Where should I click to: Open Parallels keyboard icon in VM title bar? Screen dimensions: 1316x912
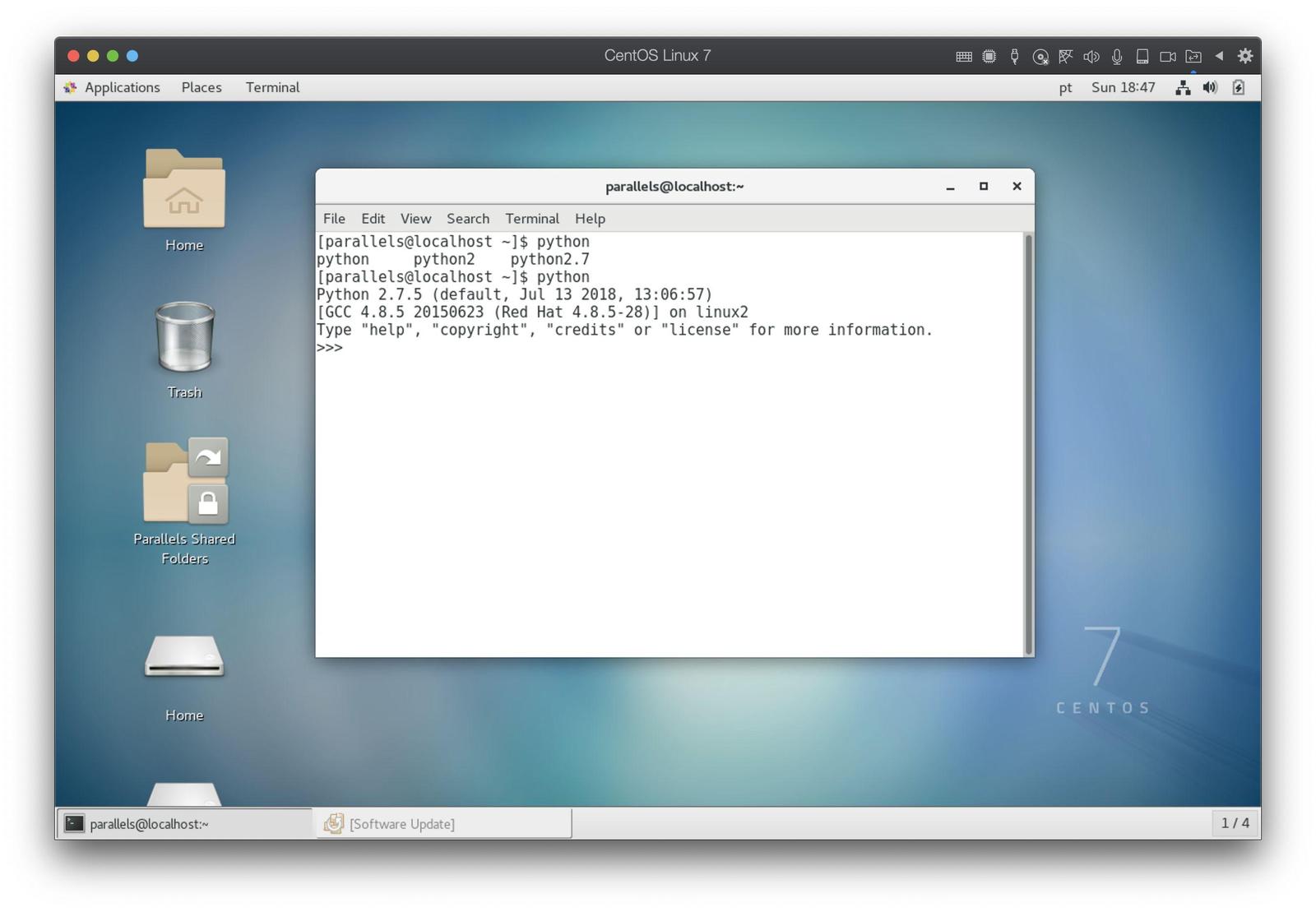pos(964,56)
